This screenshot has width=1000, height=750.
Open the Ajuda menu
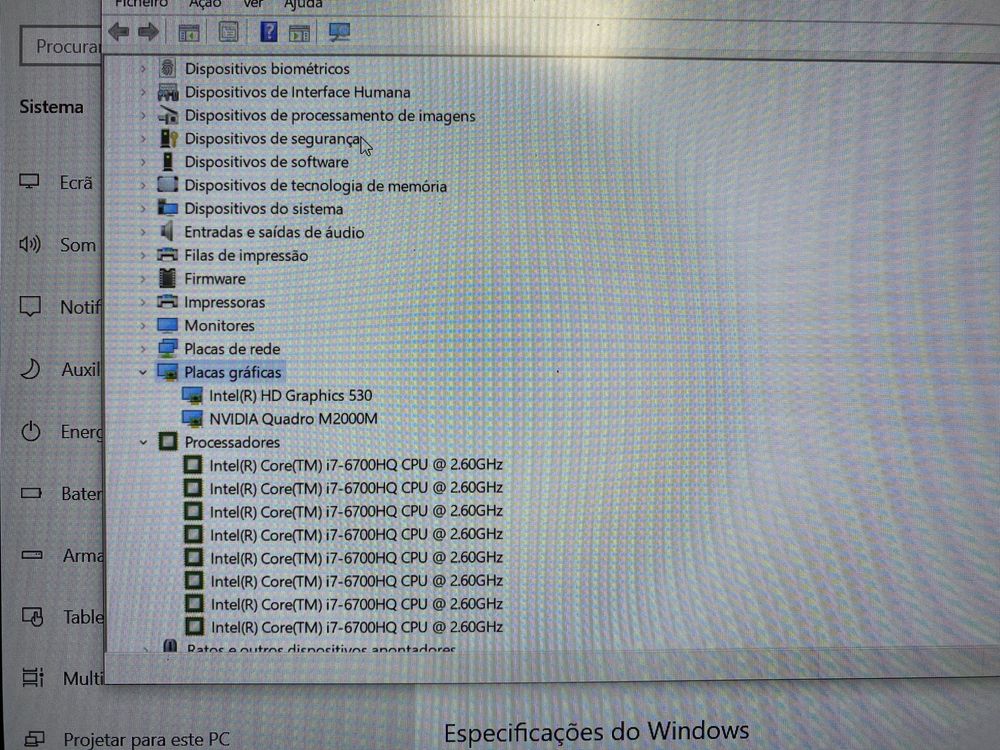(304, 4)
